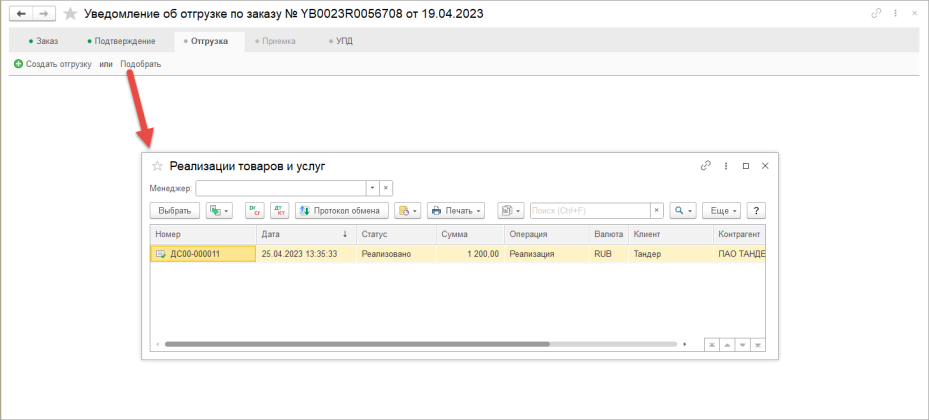This screenshot has width=929, height=420.
Task: Clear the search field with x
Action: (657, 210)
